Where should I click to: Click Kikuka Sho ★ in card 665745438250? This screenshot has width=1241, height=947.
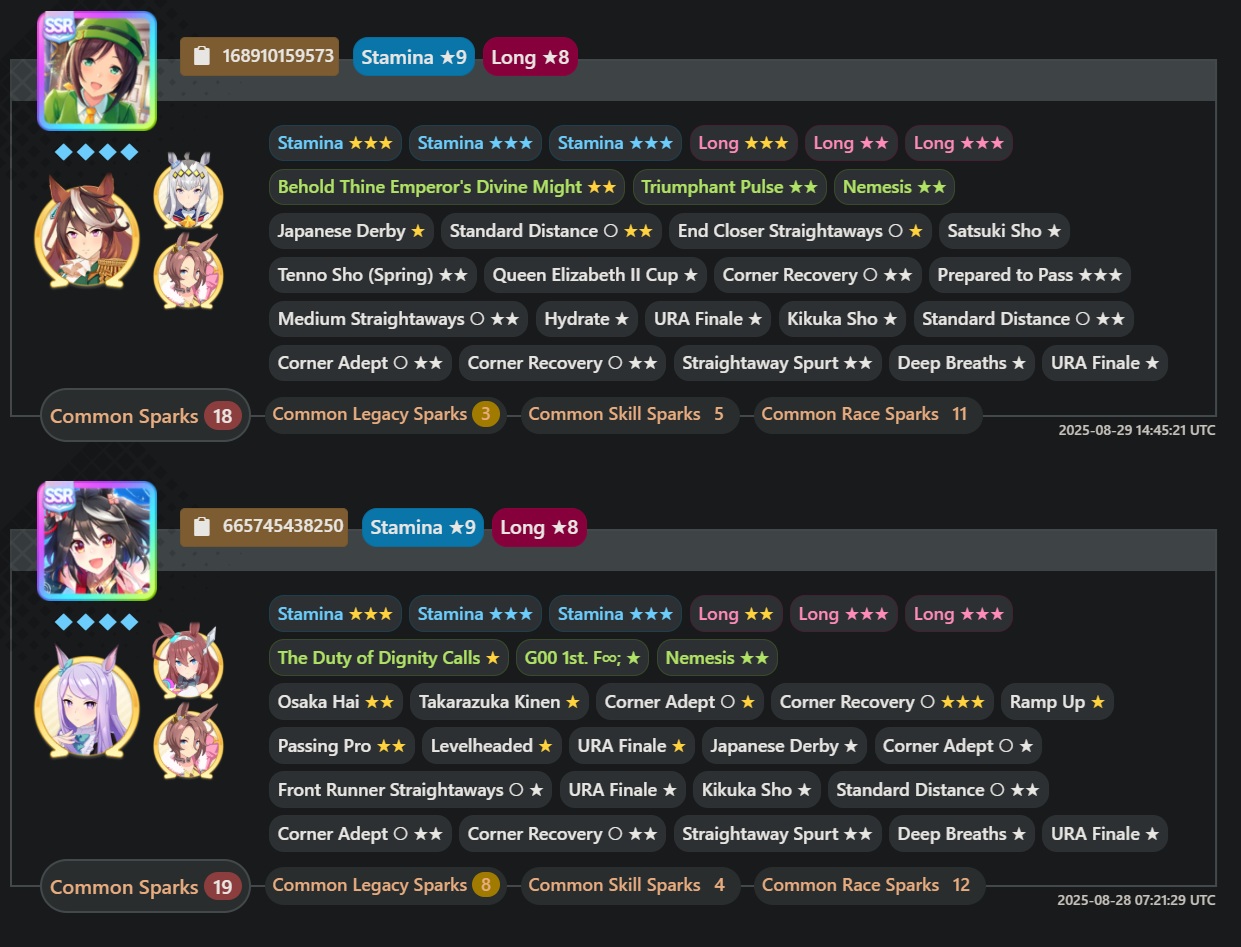point(757,790)
